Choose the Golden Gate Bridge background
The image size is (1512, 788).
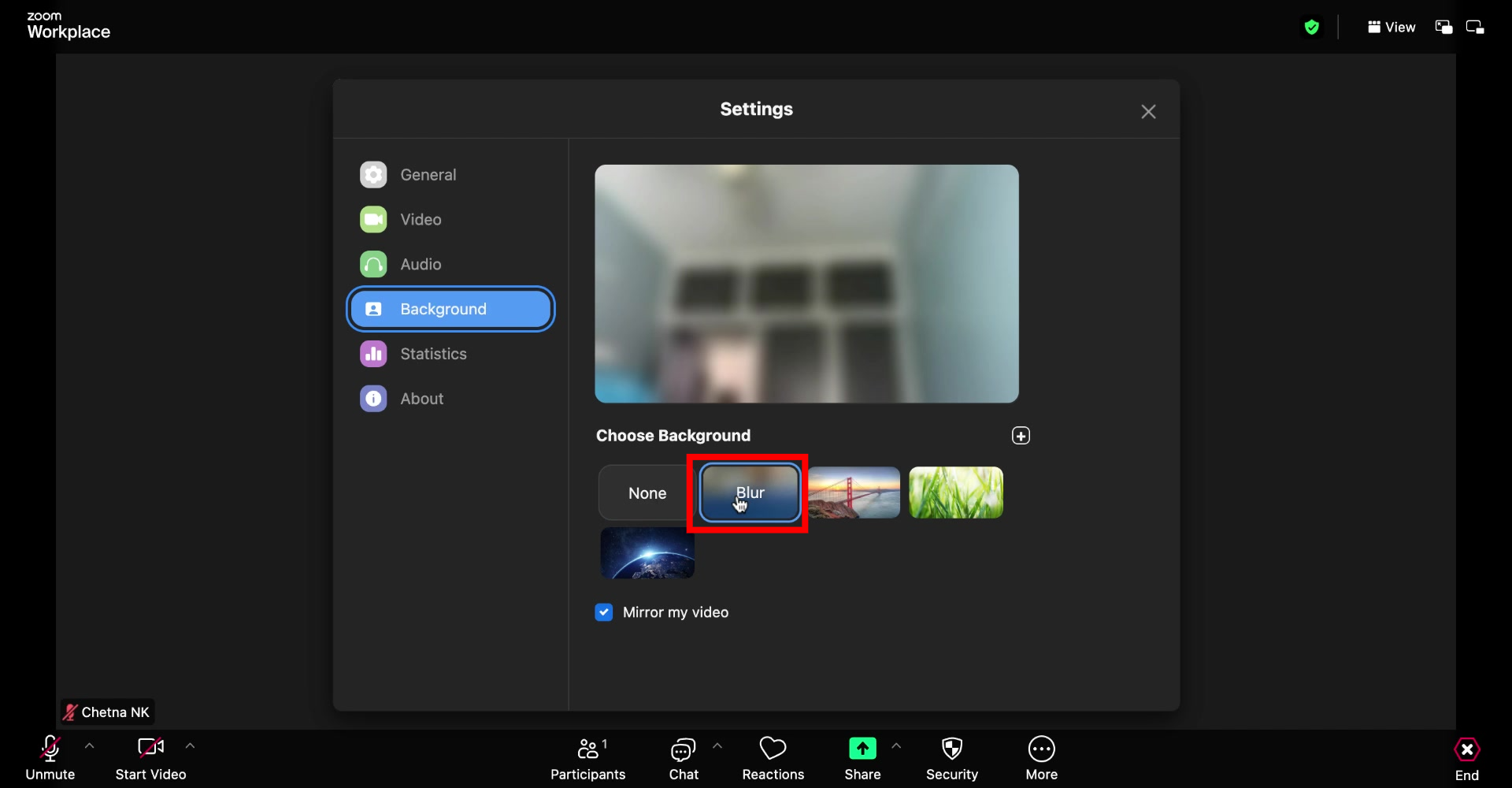(854, 492)
